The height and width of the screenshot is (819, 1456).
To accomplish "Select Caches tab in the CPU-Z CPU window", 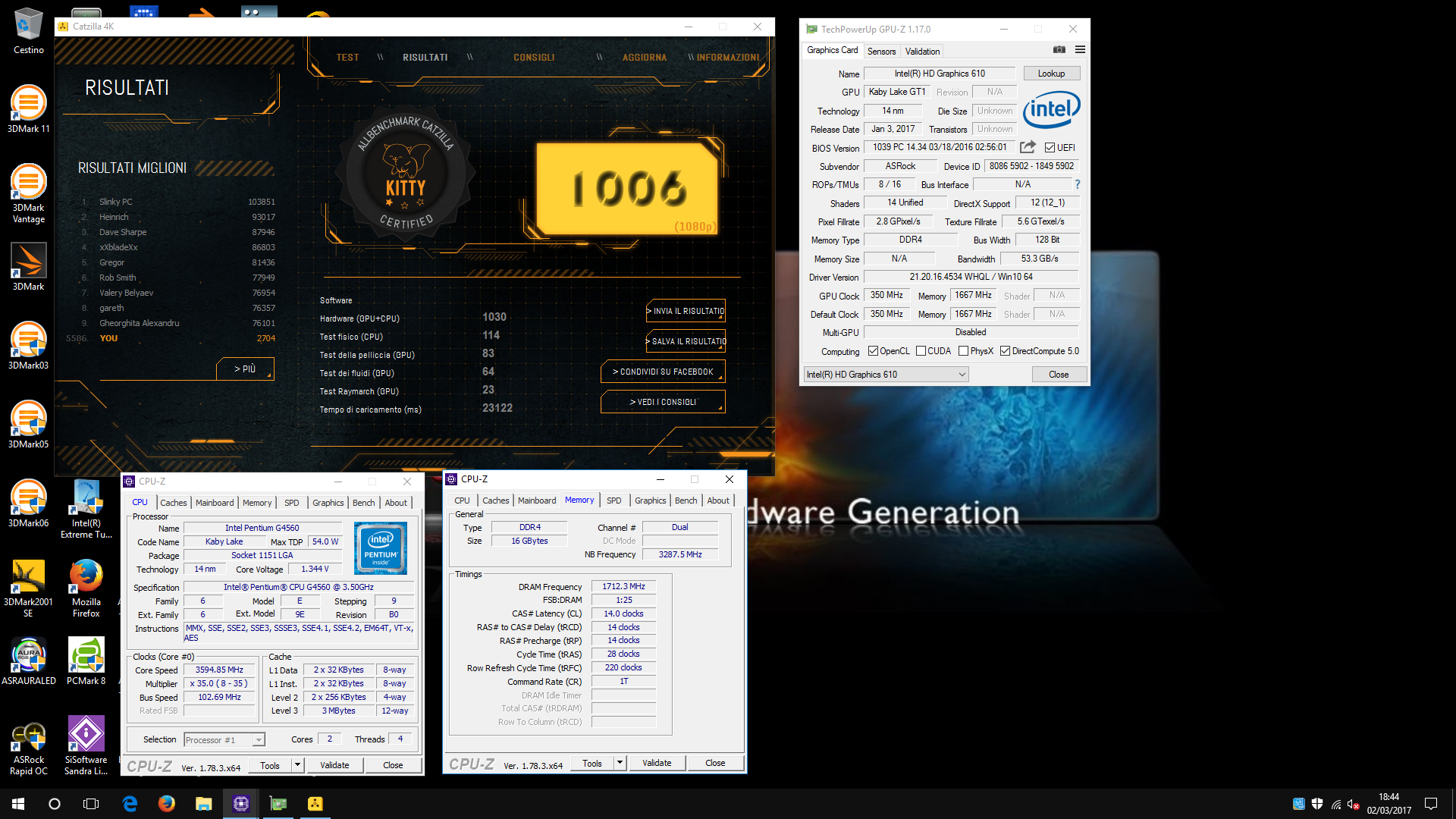I will (x=173, y=503).
